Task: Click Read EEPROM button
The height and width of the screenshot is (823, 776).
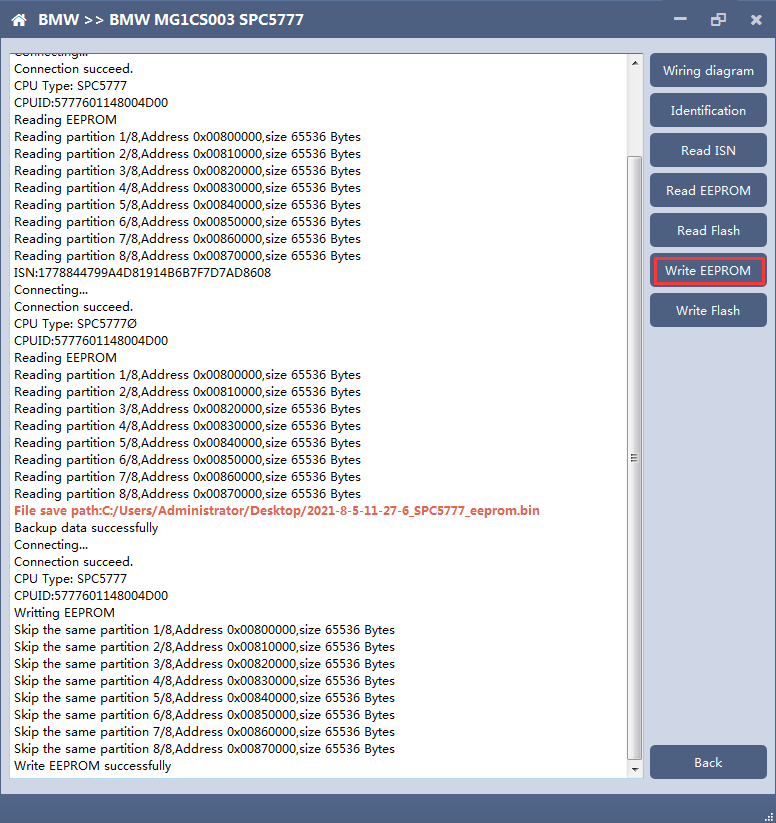Action: click(708, 190)
